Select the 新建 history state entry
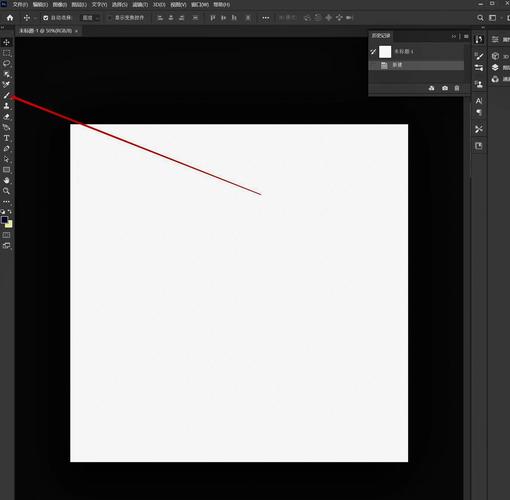Image resolution: width=510 pixels, height=500 pixels. tap(417, 65)
